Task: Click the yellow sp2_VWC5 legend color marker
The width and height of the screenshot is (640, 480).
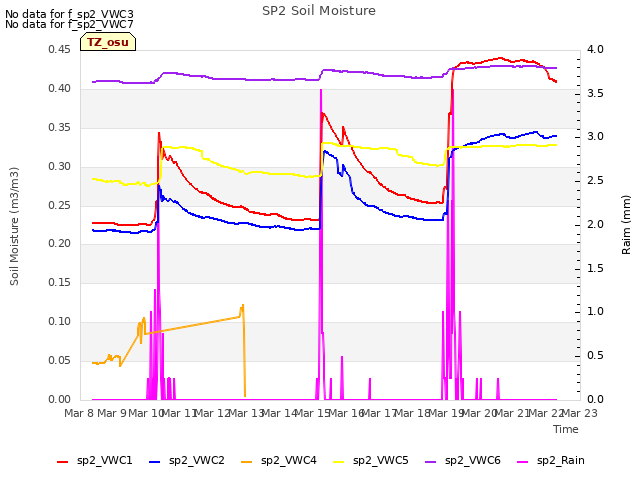Action: [x=338, y=462]
